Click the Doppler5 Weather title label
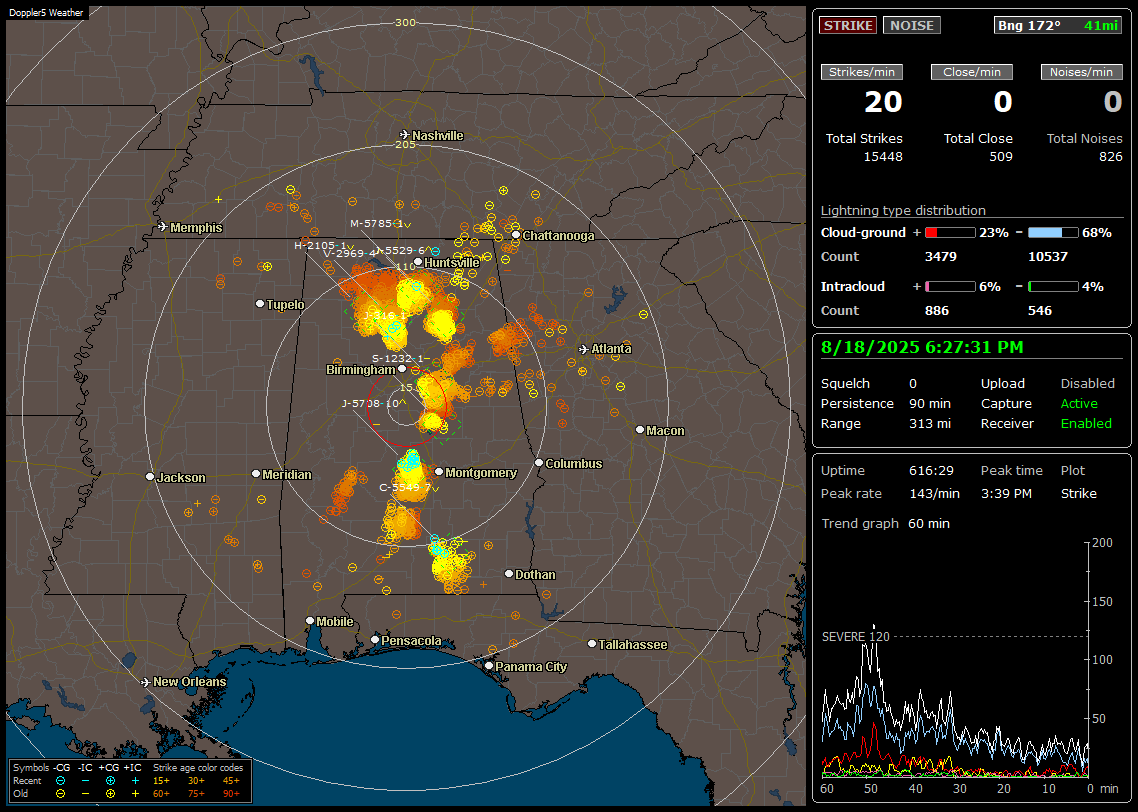Screen dimensions: 1138x812 [46, 13]
